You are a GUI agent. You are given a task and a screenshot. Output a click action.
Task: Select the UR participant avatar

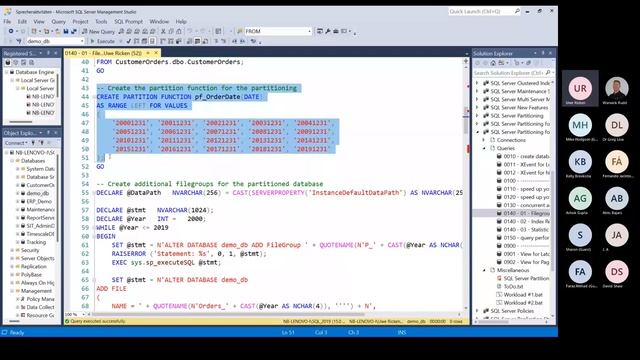(580, 88)
